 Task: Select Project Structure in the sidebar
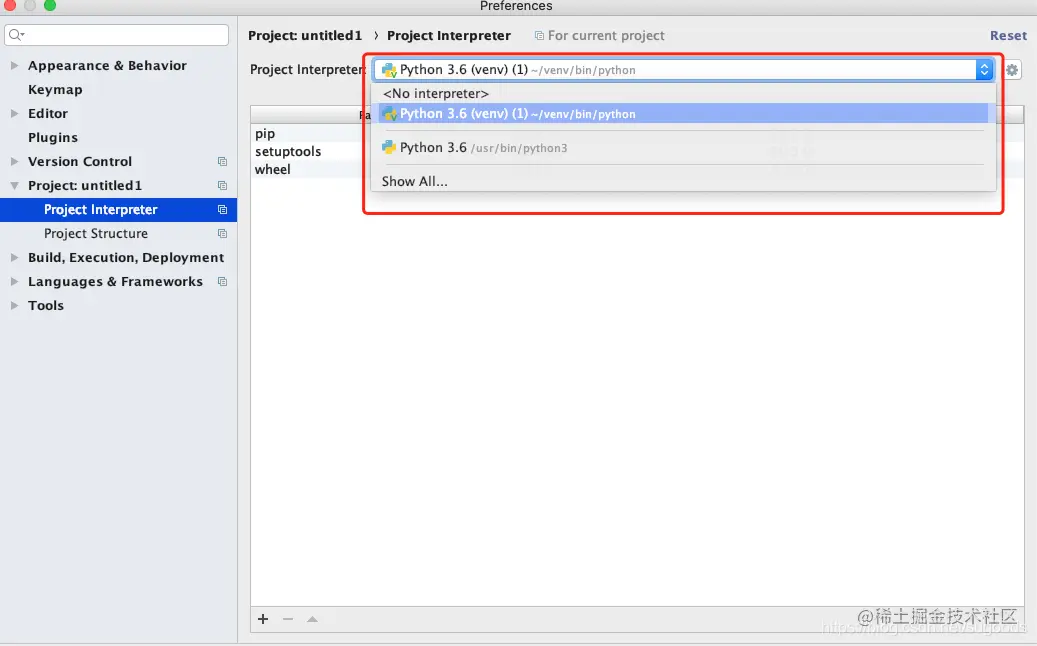click(x=118, y=233)
